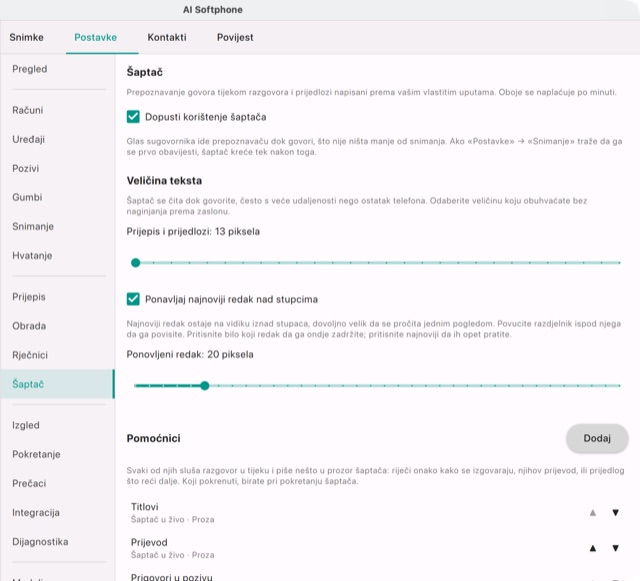Viewport: 640px width, 581px height.
Task: Open Pregled in the settings sidebar
Action: [x=57, y=69]
